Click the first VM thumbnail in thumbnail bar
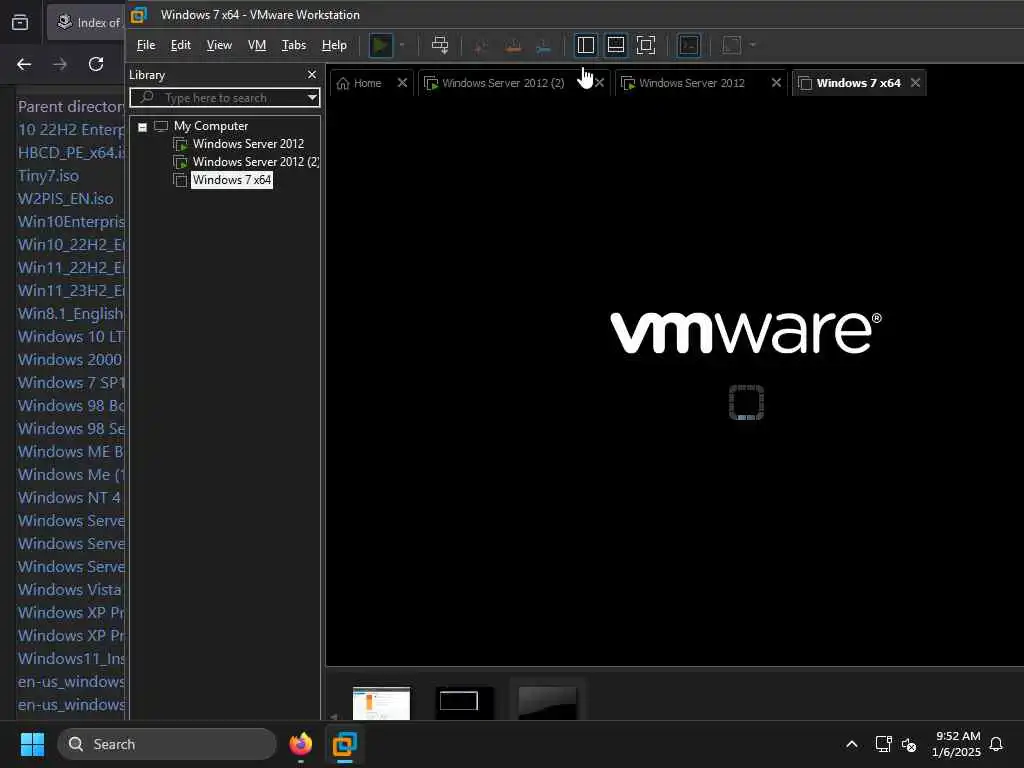This screenshot has width=1024, height=768. click(381, 703)
